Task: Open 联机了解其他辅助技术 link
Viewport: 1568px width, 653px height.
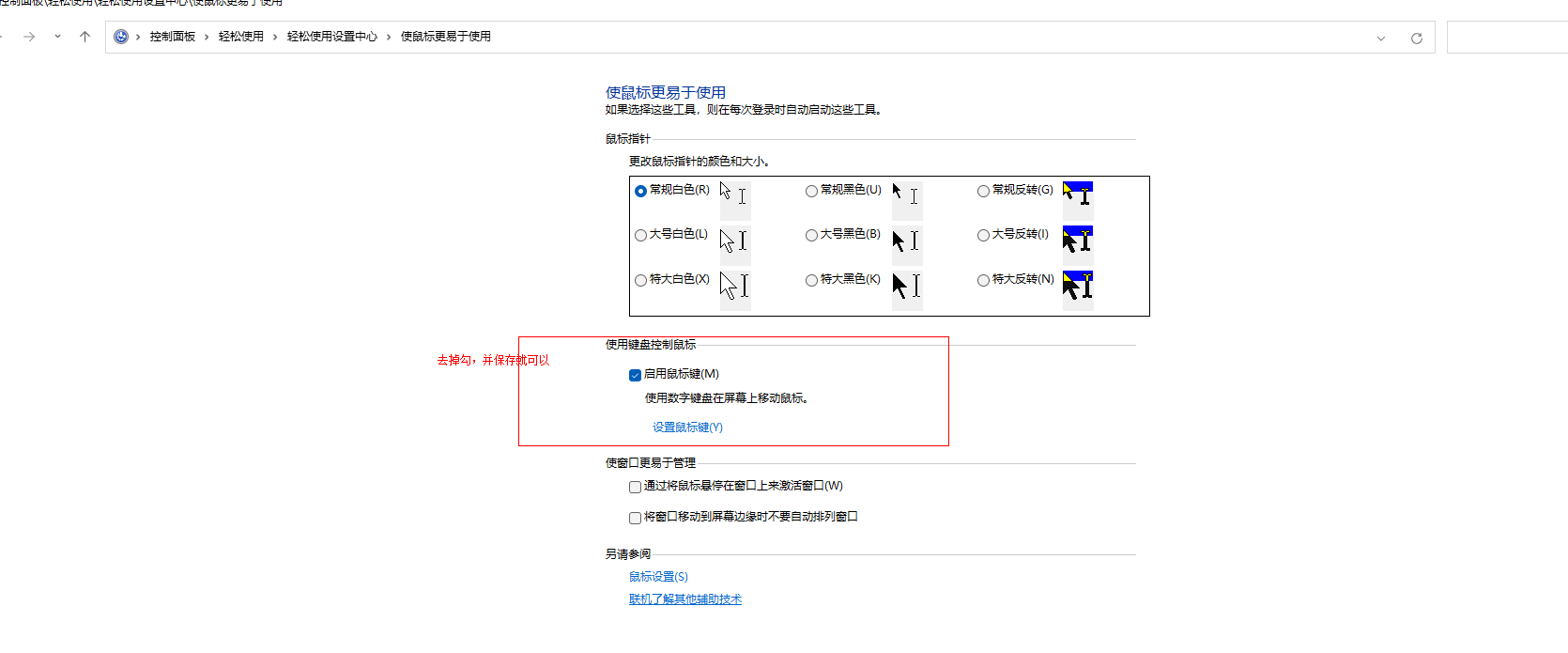Action: click(685, 599)
